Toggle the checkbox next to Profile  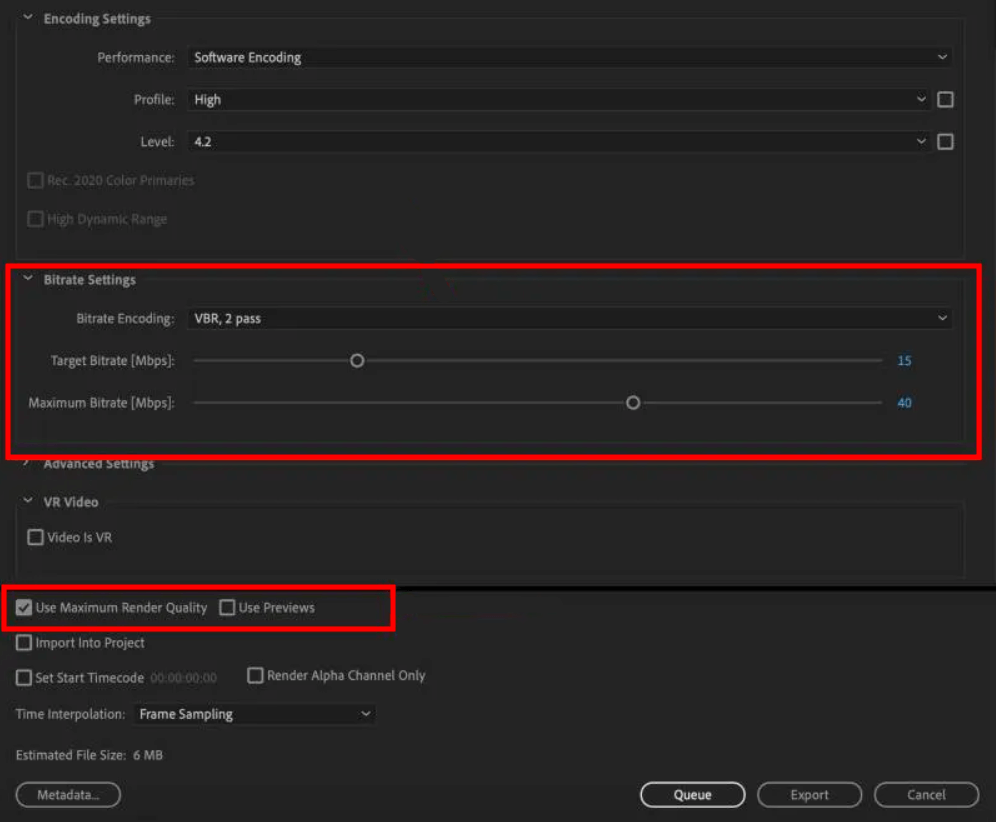tap(945, 100)
